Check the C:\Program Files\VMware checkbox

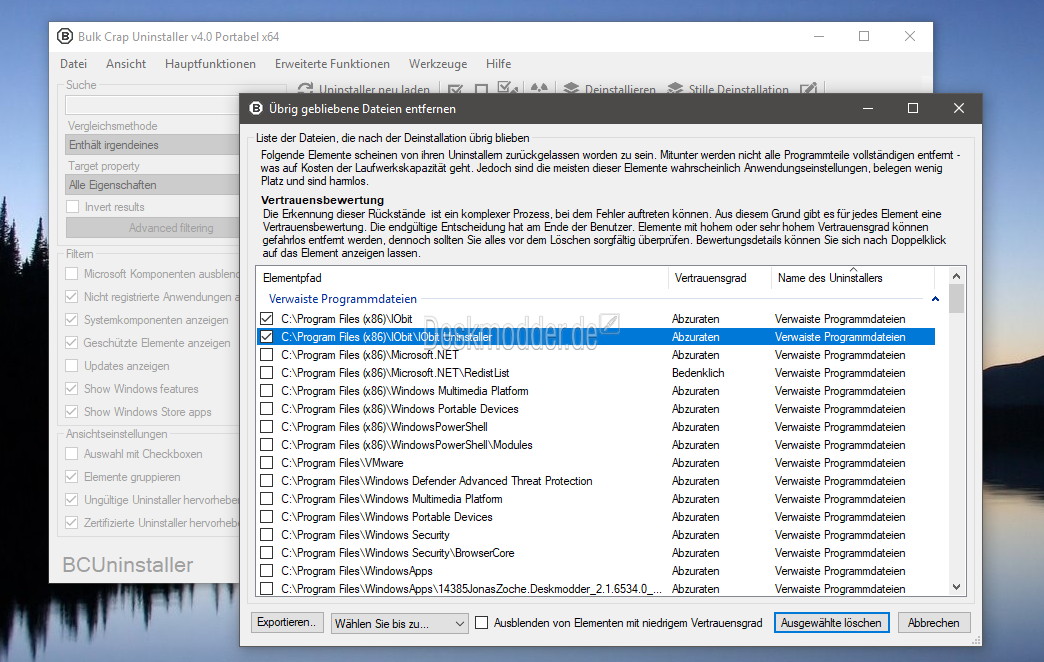tap(266, 462)
